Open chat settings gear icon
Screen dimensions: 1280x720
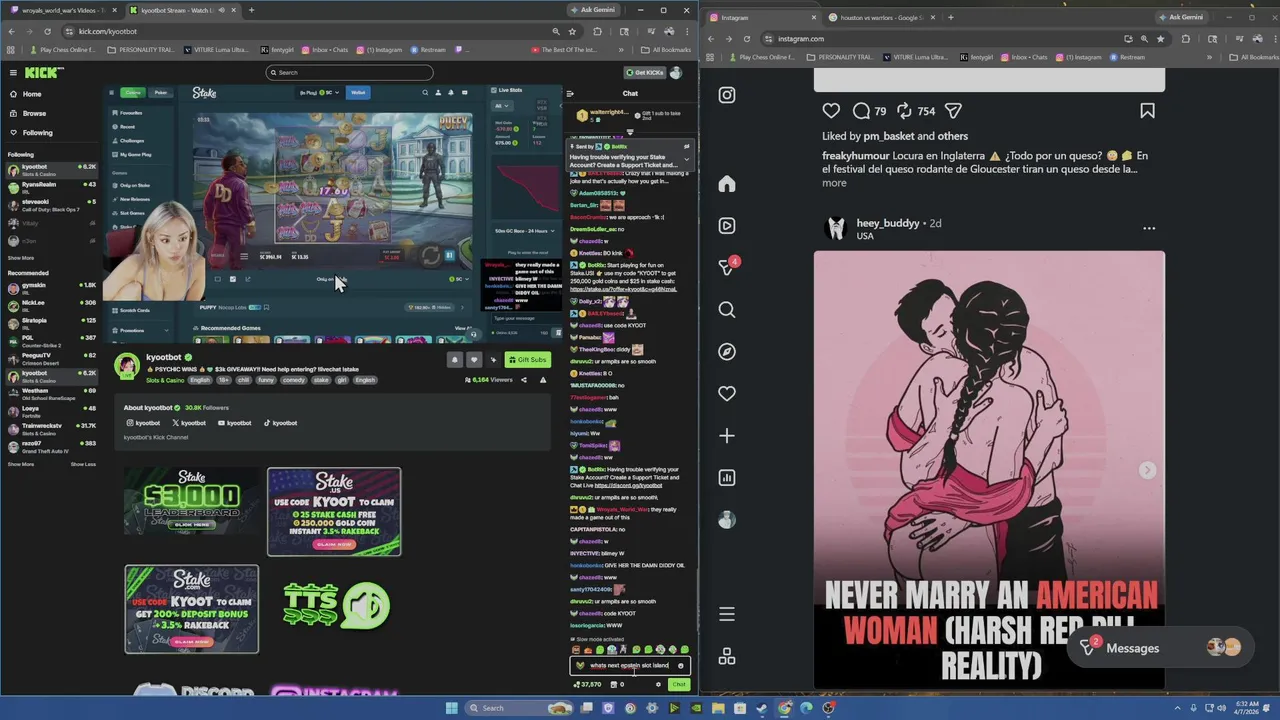click(658, 685)
